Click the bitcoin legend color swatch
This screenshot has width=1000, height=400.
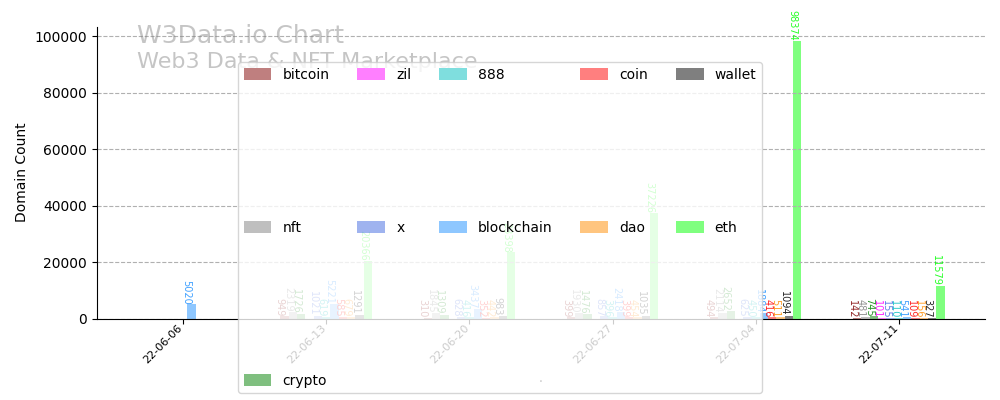(x=257, y=74)
